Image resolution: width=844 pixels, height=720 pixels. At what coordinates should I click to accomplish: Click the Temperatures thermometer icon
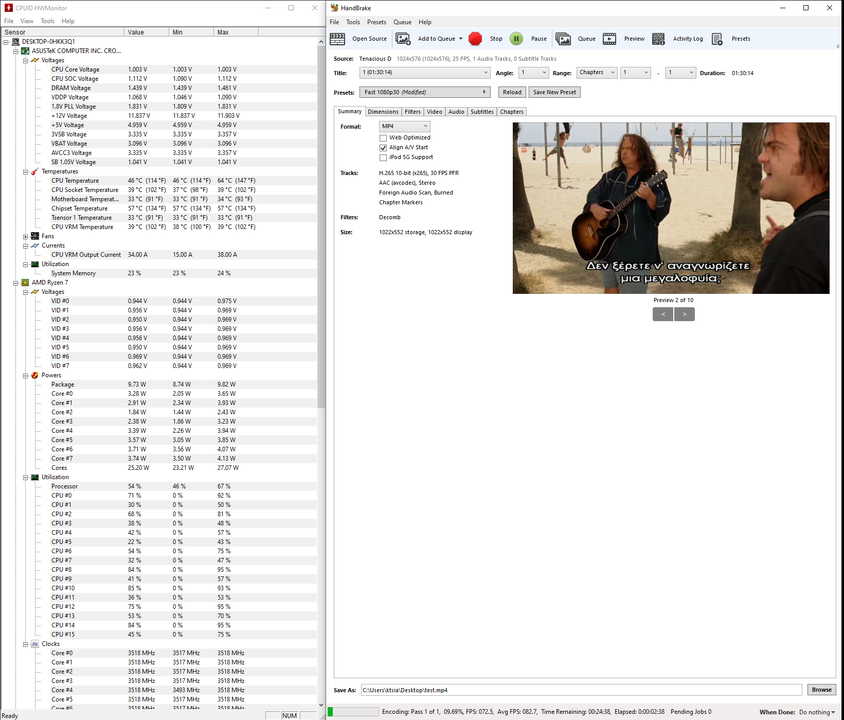[35, 171]
